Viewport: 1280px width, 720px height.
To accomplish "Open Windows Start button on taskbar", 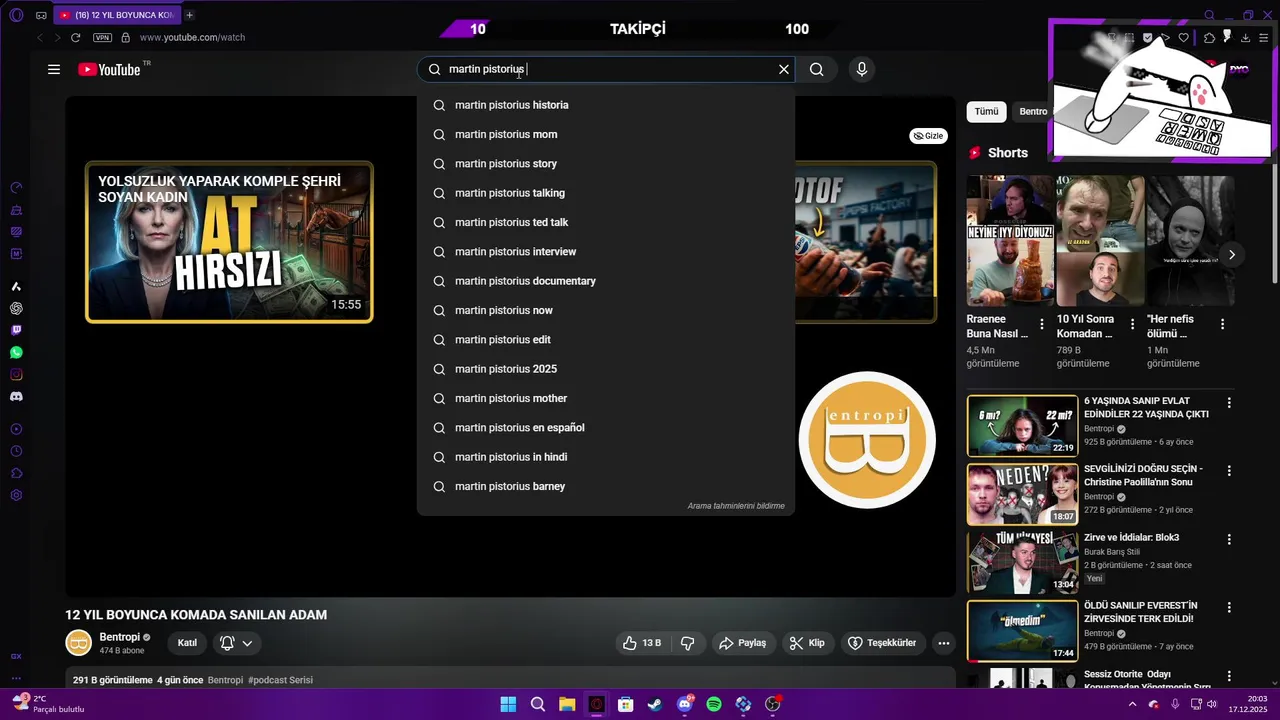I will point(508,704).
